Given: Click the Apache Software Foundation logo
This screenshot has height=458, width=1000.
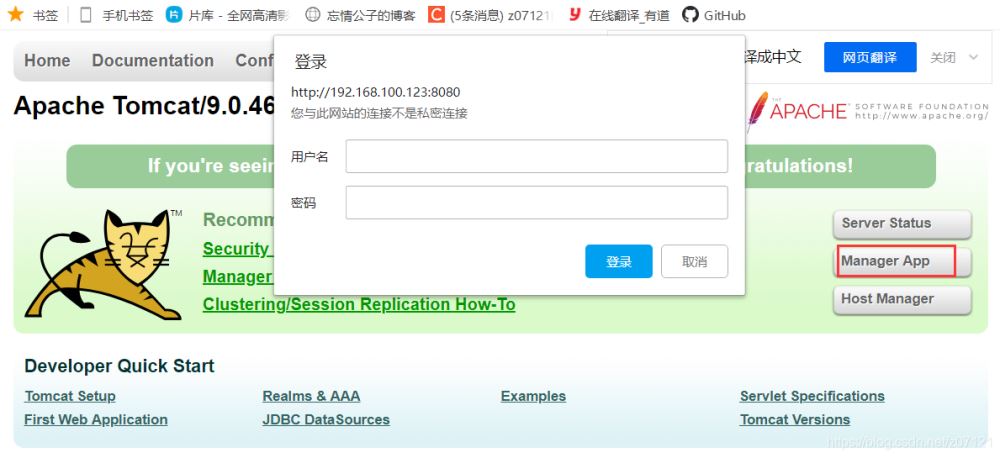Looking at the screenshot, I should pos(868,111).
